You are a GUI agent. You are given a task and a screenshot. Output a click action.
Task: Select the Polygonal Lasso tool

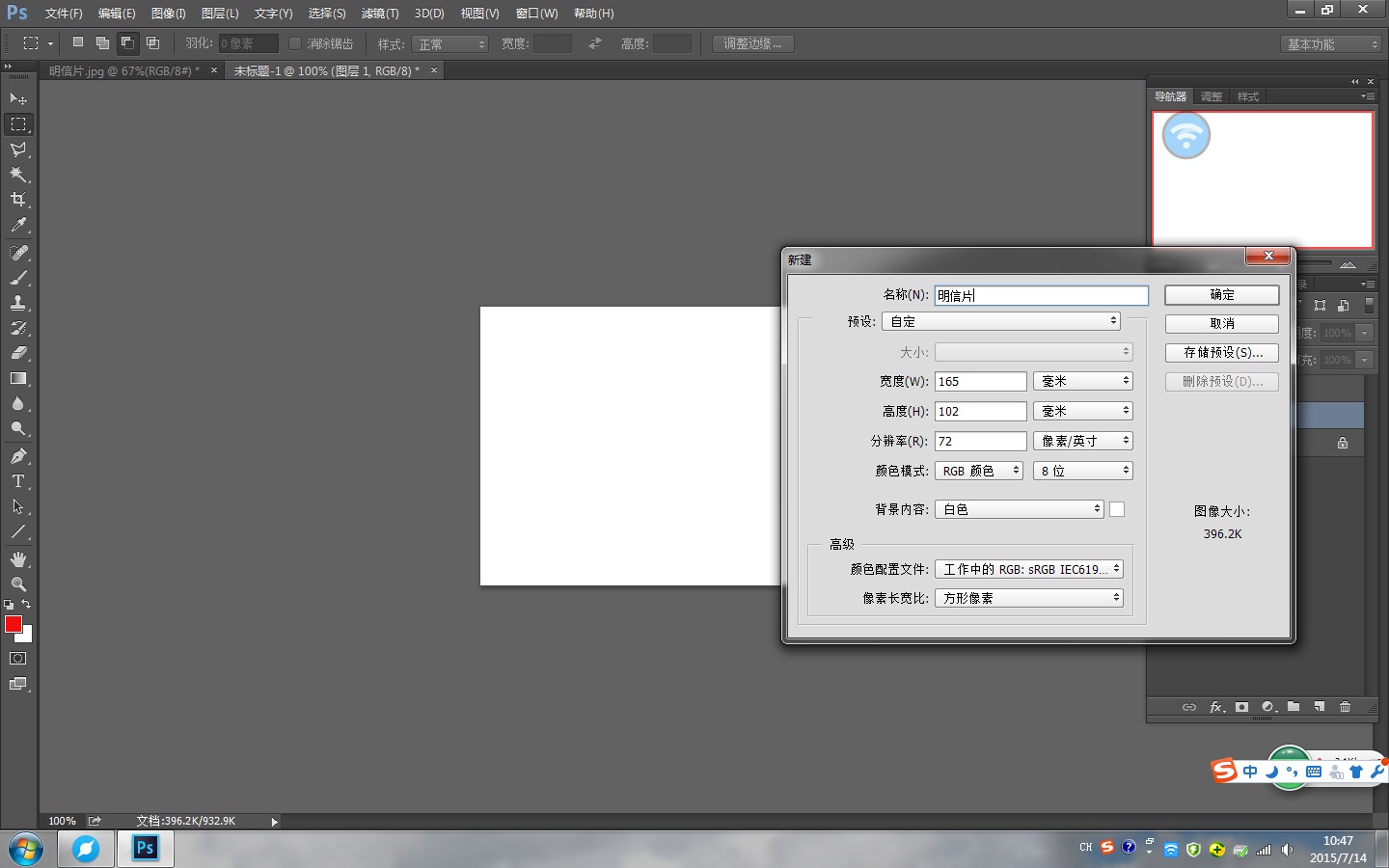click(18, 149)
